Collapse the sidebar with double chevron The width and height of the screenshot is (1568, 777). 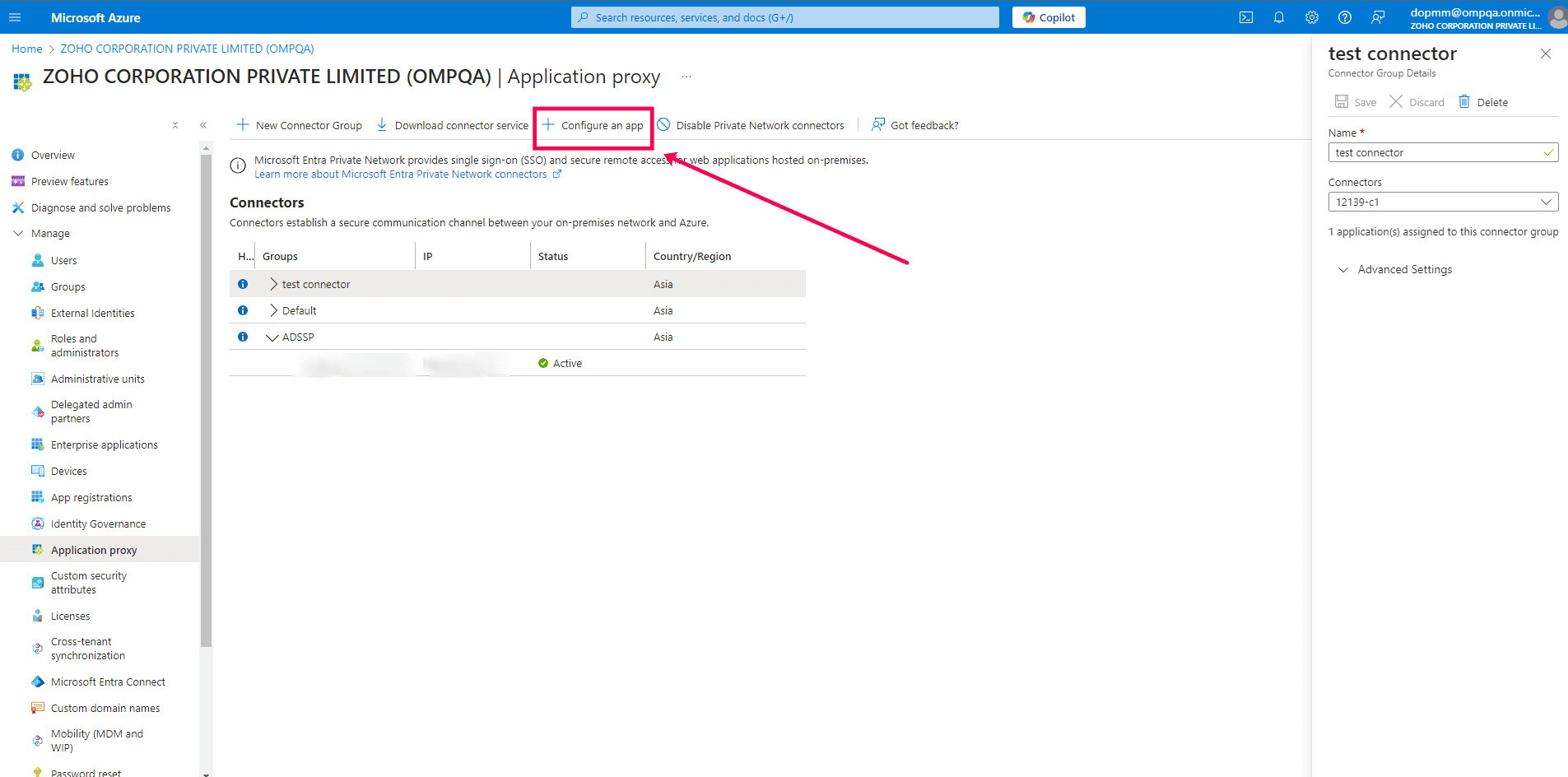203,125
